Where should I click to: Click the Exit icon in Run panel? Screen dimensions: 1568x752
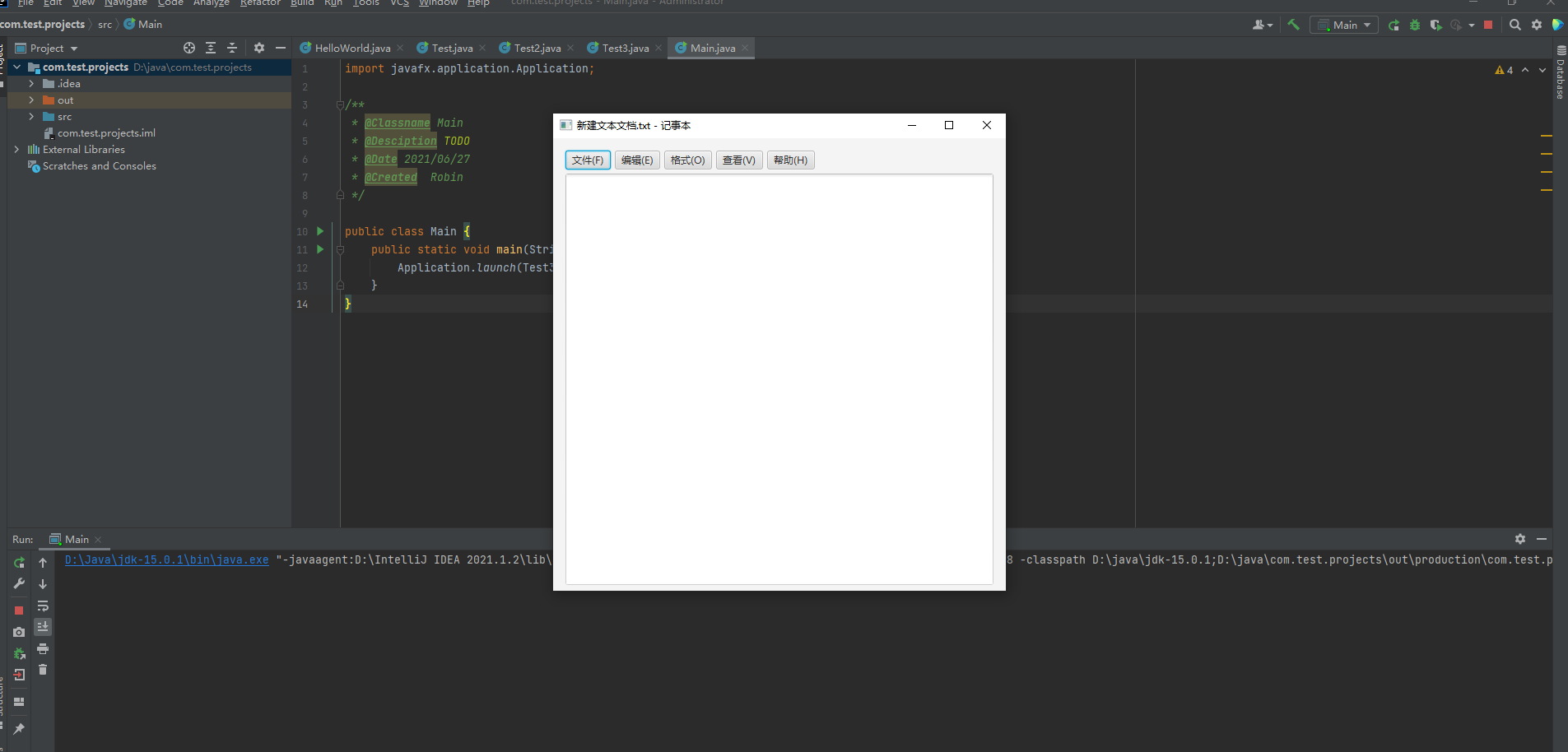19,675
